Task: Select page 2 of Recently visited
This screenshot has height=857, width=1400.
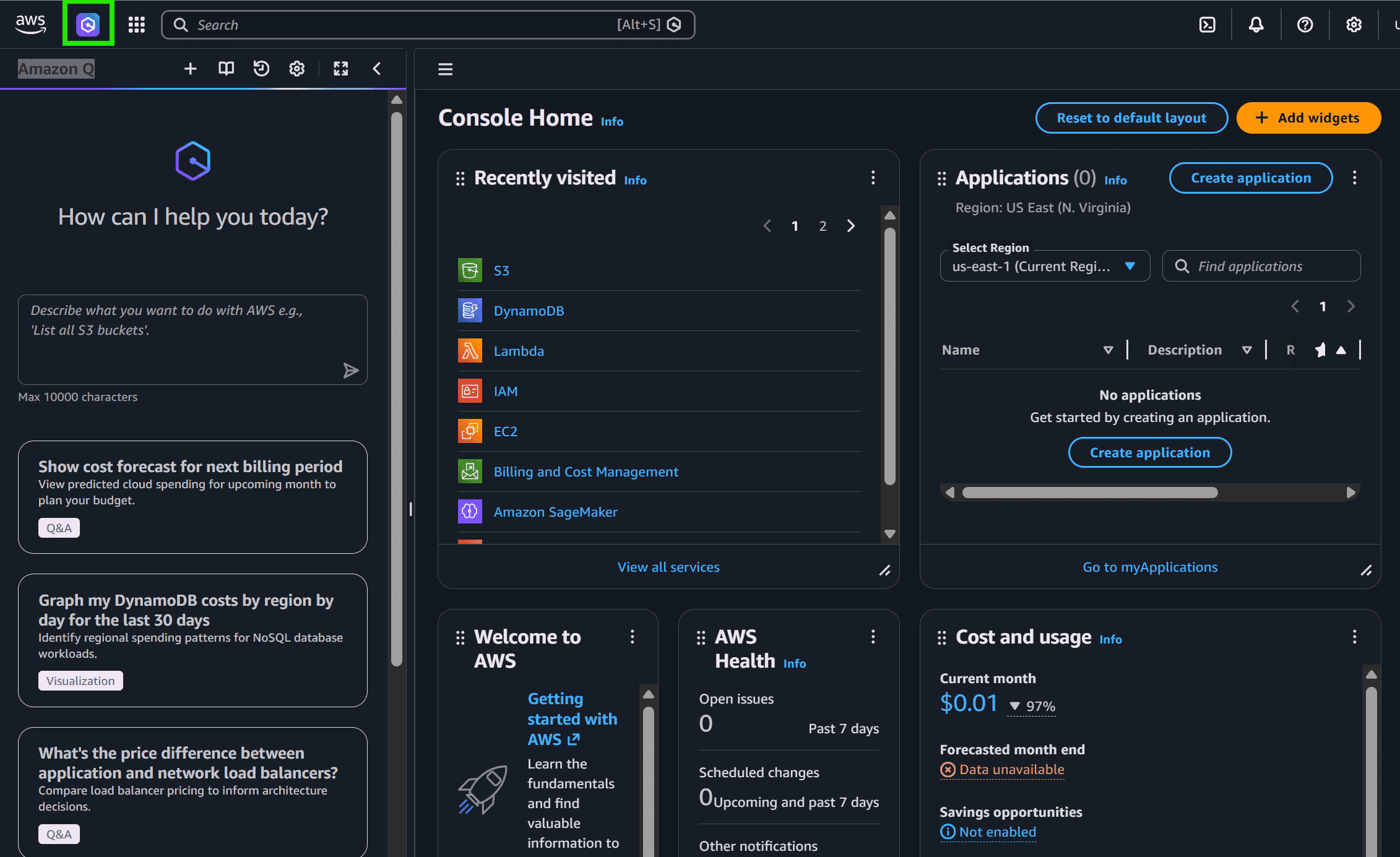Action: [823, 226]
